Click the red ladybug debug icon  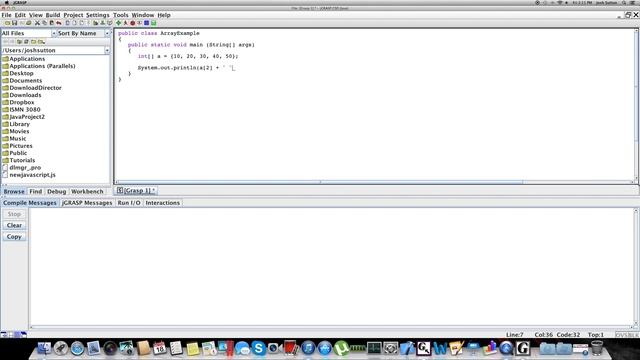point(132,23)
